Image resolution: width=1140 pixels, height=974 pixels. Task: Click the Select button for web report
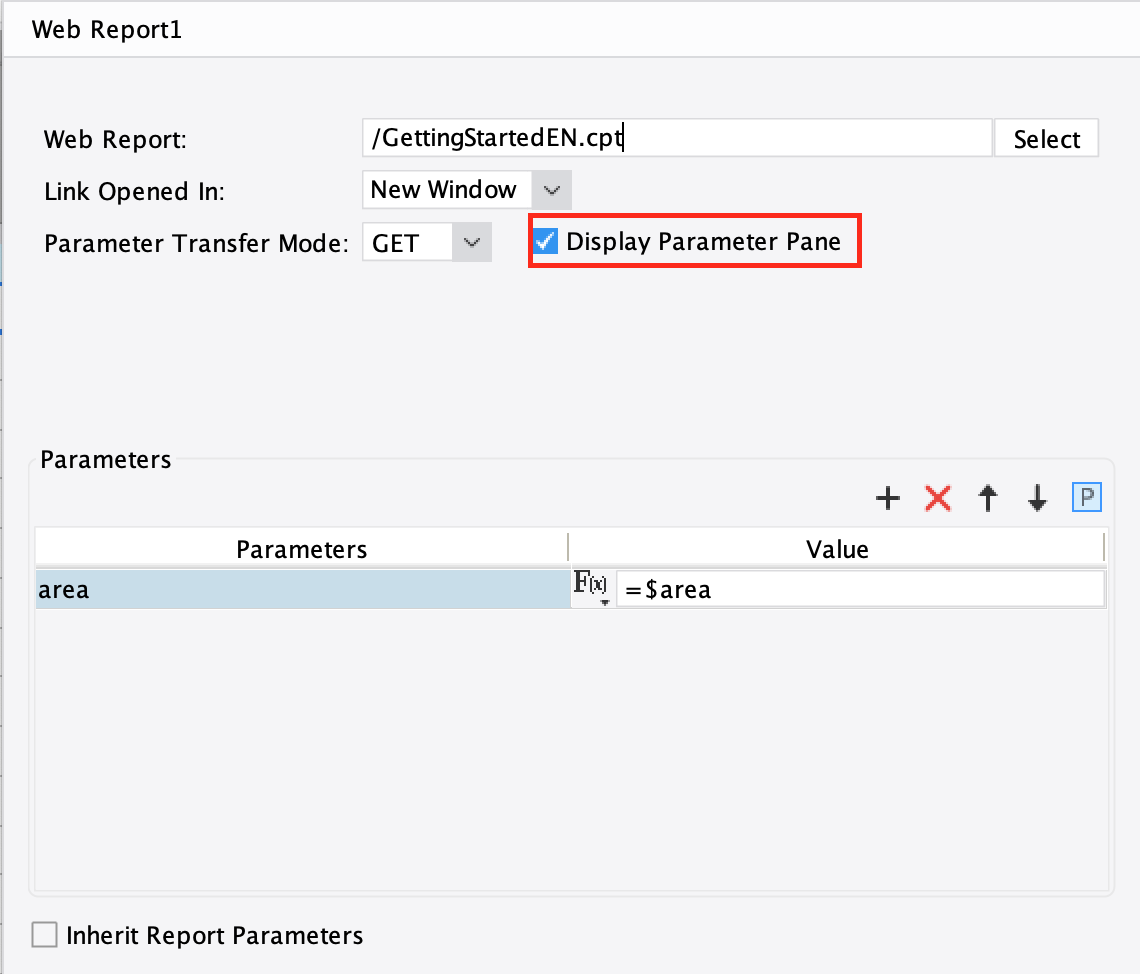[1046, 139]
